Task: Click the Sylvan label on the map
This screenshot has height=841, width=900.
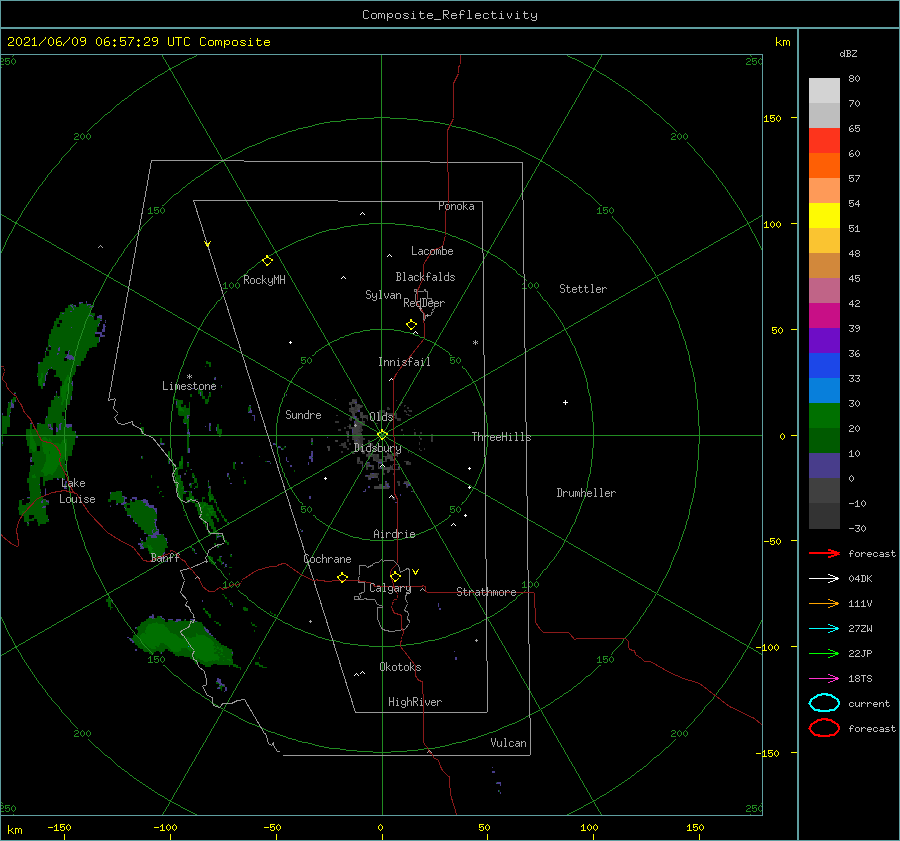Action: tap(383, 295)
